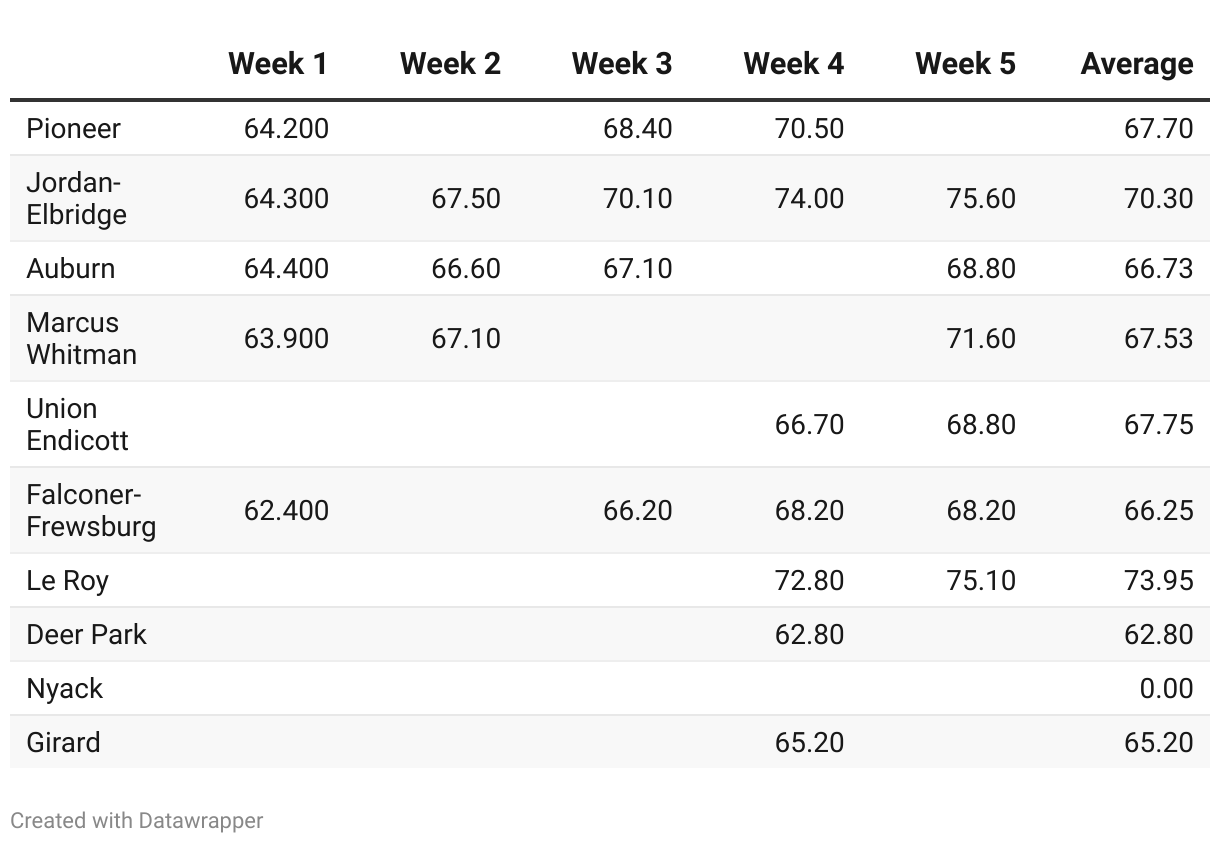
Task: Select the Union Endicott row label
Action: [77, 425]
